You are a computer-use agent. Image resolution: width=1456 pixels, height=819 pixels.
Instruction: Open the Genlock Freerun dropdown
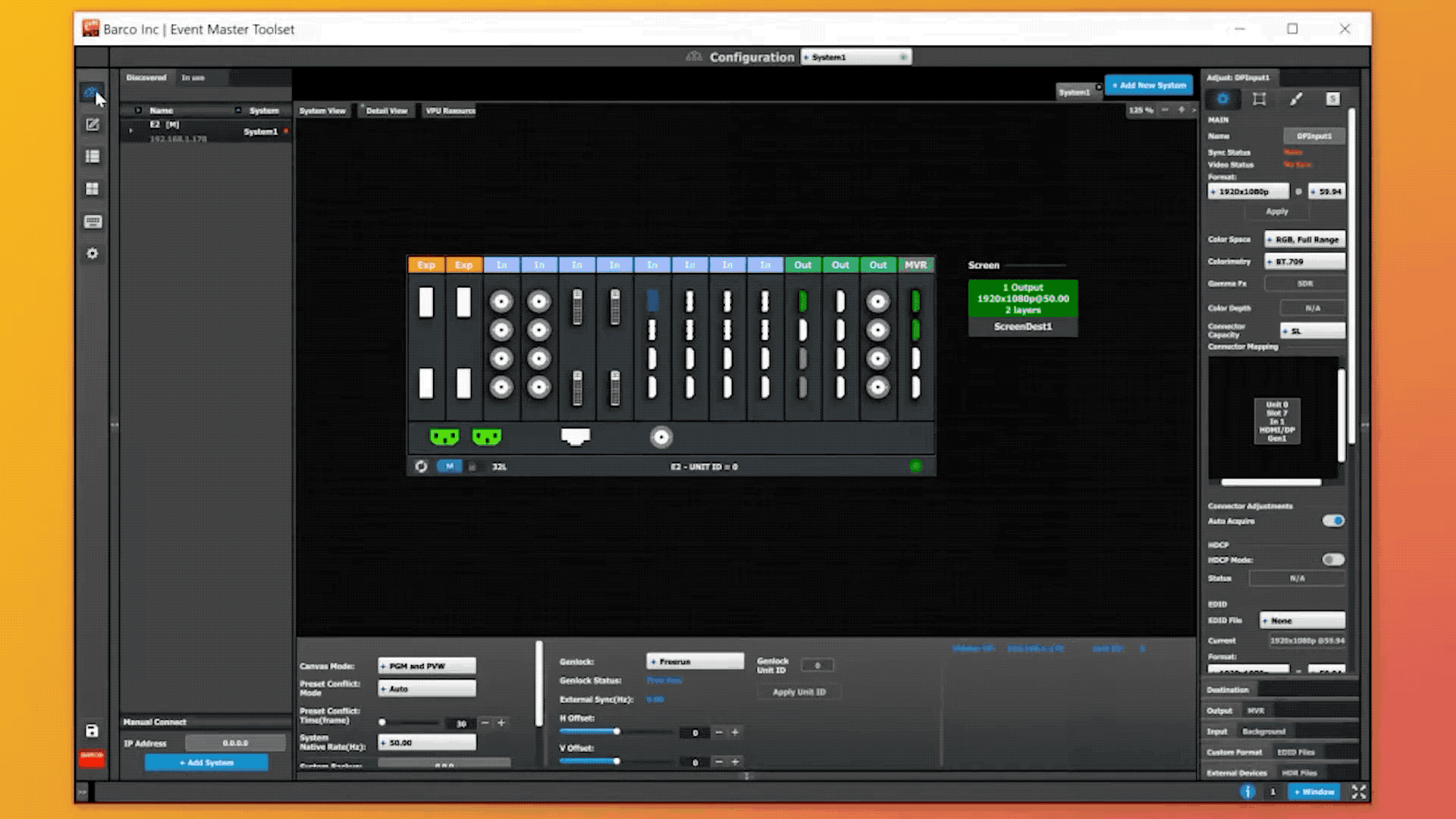click(x=695, y=661)
